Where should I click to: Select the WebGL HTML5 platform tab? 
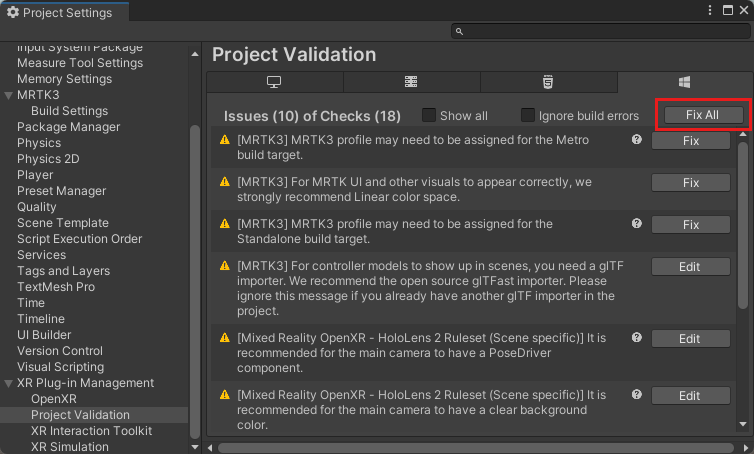(x=547, y=82)
